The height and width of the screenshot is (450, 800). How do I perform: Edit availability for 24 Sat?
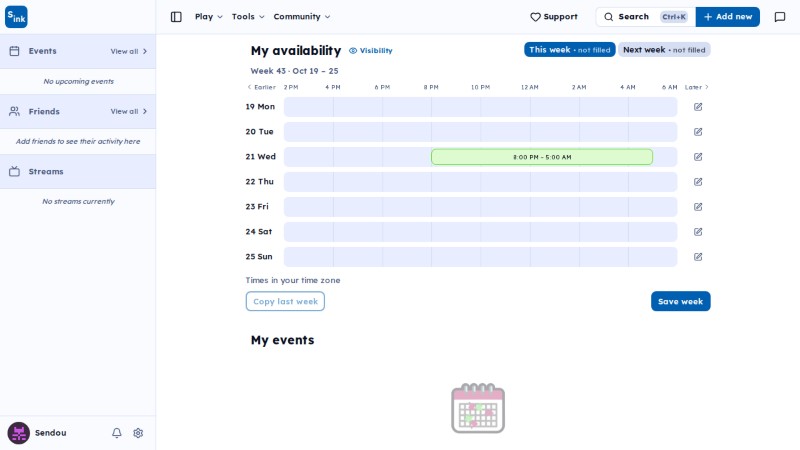click(698, 232)
